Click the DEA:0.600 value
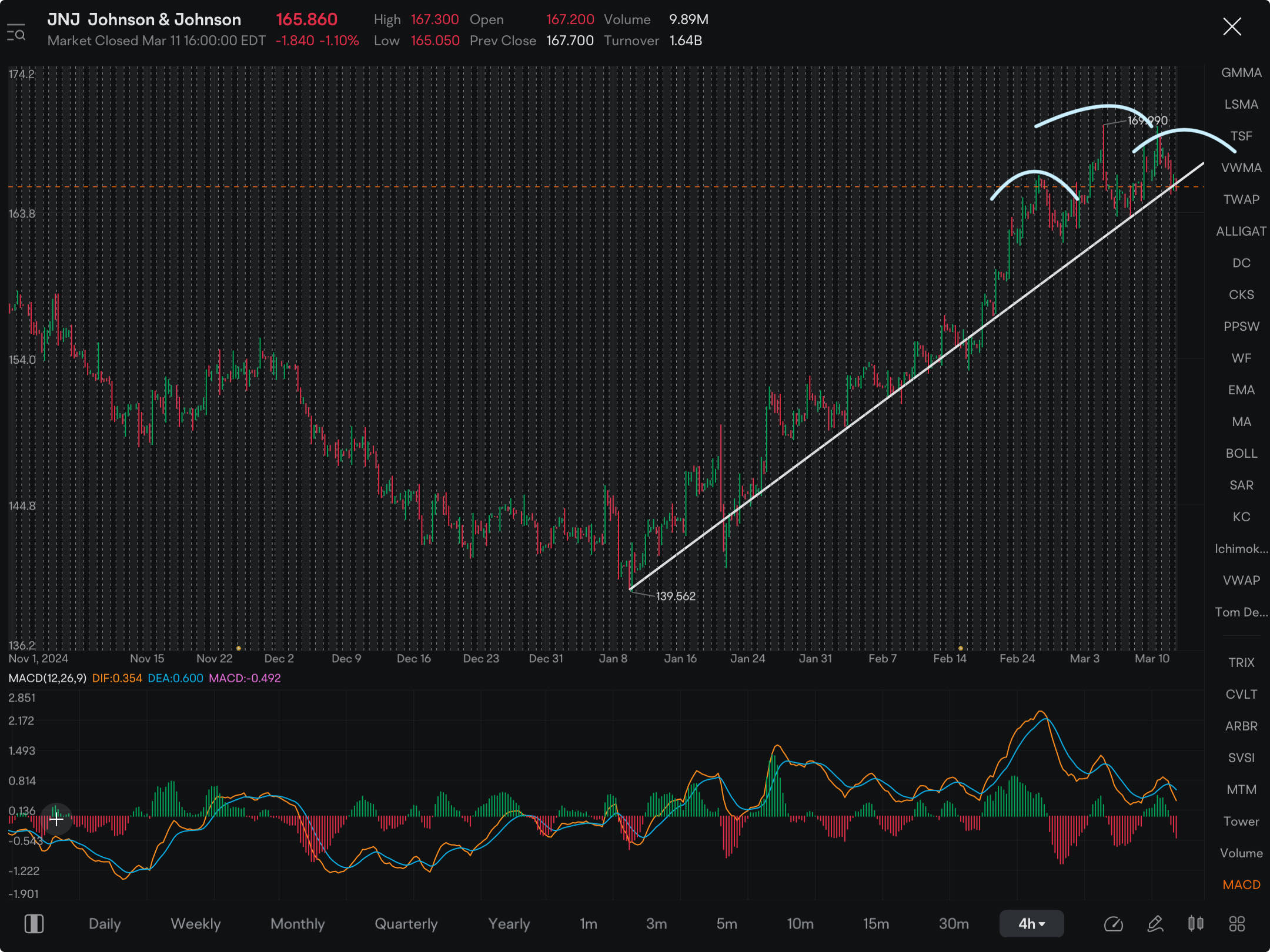Image resolution: width=1270 pixels, height=952 pixels. pyautogui.click(x=175, y=678)
